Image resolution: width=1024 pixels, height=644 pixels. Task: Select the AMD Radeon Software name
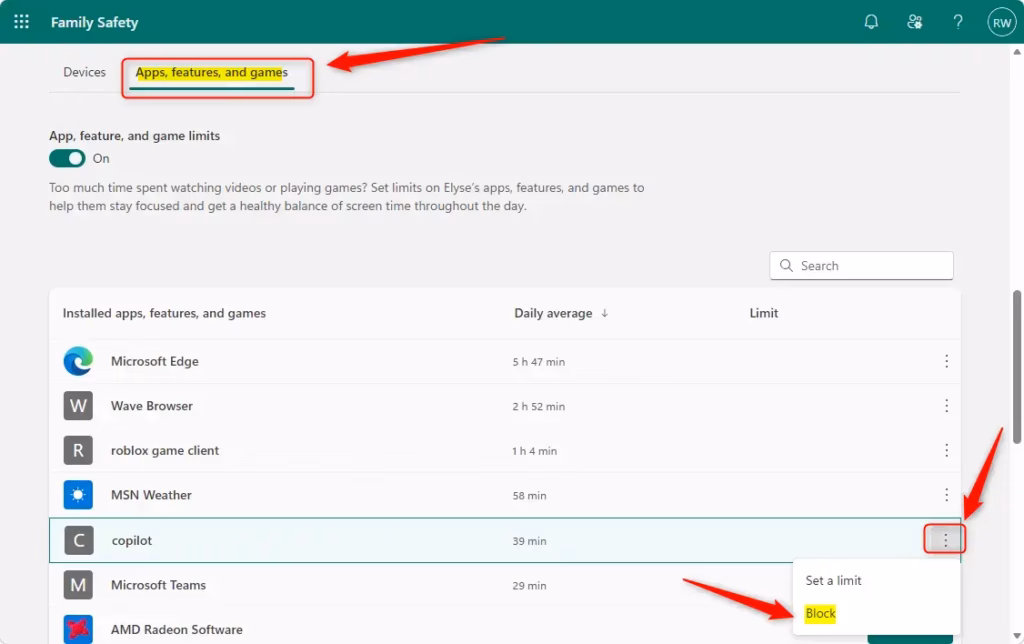pos(176,630)
